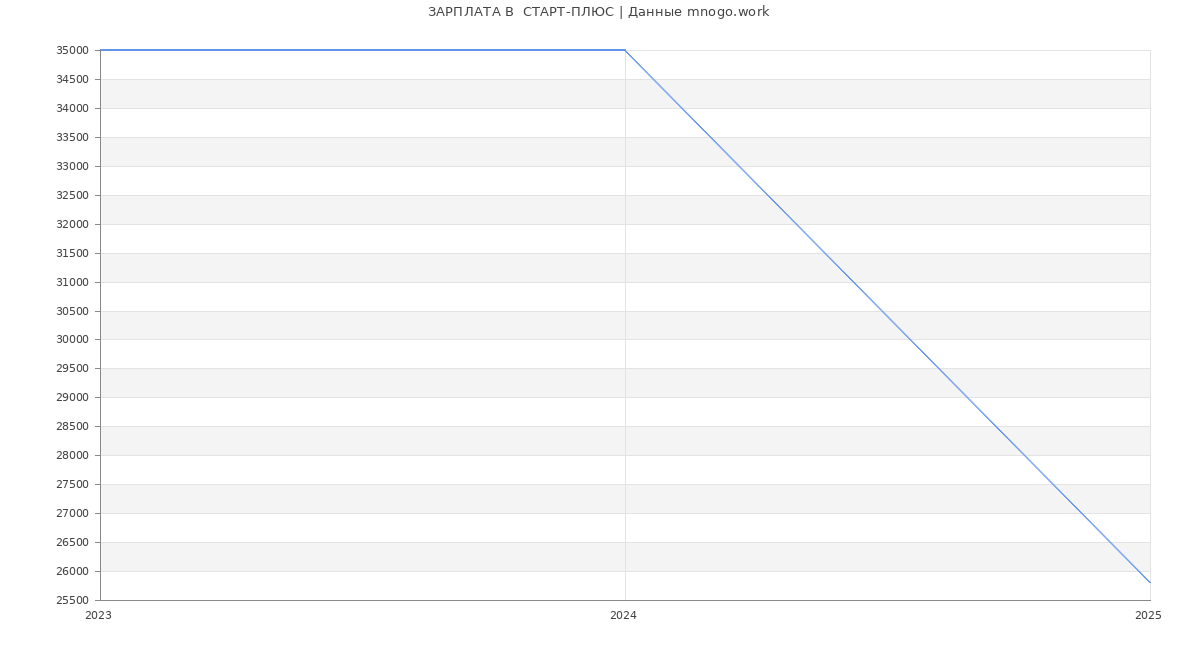This screenshot has height=650, width=1200.
Task: Click the 25500 y-axis label
Action: [x=72, y=601]
